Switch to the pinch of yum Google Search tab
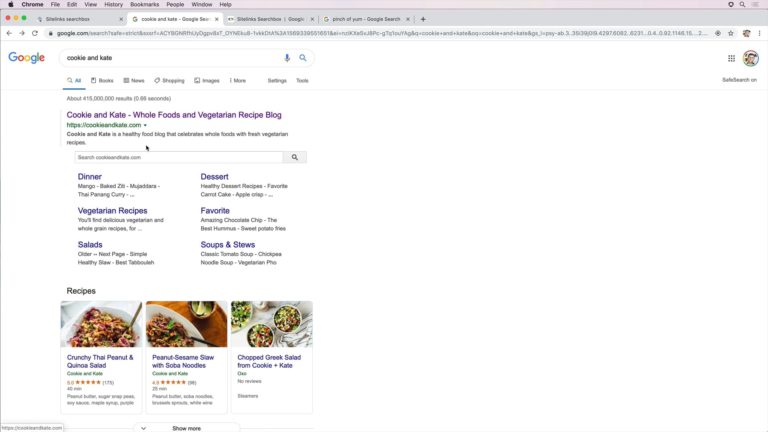Image resolution: width=768 pixels, height=432 pixels. point(366,19)
